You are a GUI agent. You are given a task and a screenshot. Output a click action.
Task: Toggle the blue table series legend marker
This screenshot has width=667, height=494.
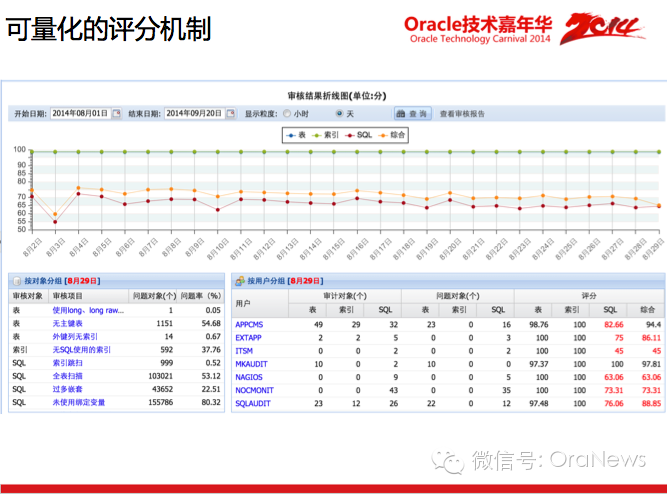click(x=291, y=135)
